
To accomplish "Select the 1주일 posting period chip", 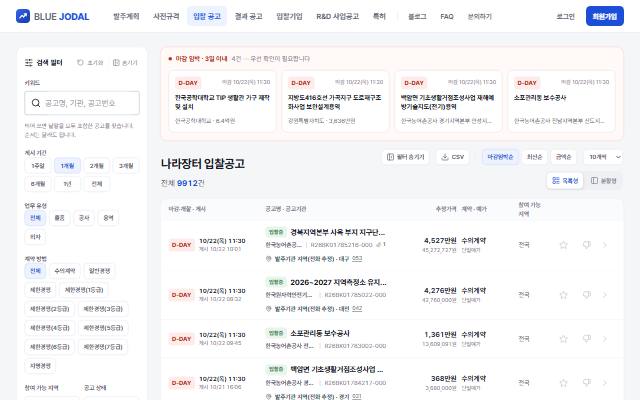I will point(38,166).
